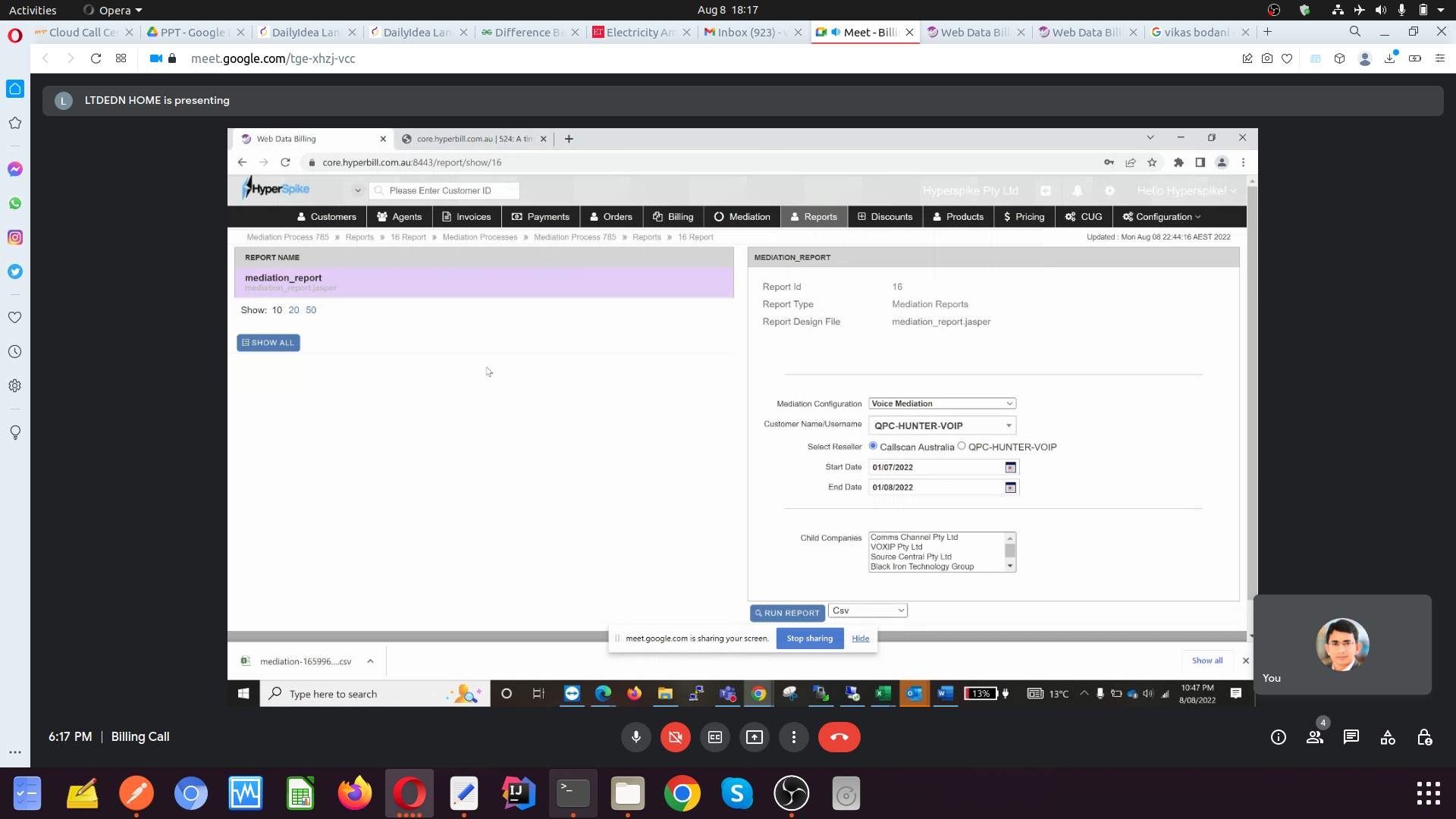This screenshot has width=1456, height=819.
Task: Click the present now screen icon
Action: click(x=754, y=737)
